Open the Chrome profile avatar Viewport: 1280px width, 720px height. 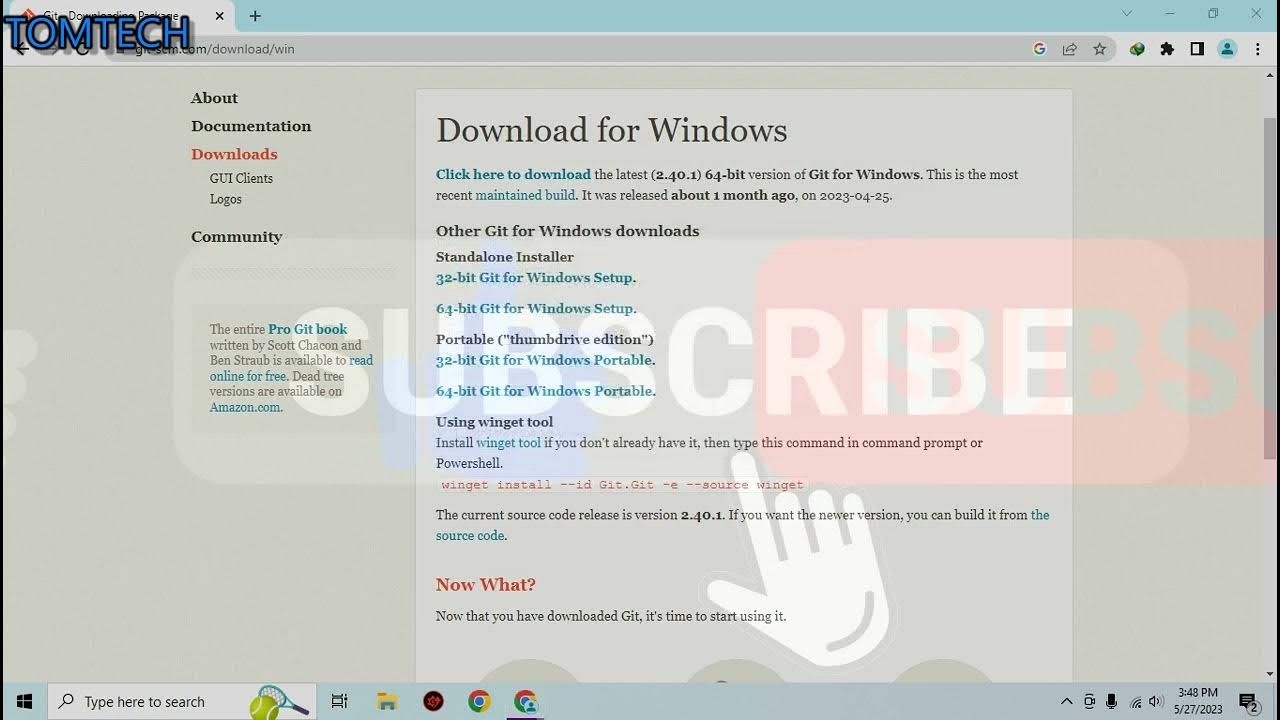tap(1227, 49)
